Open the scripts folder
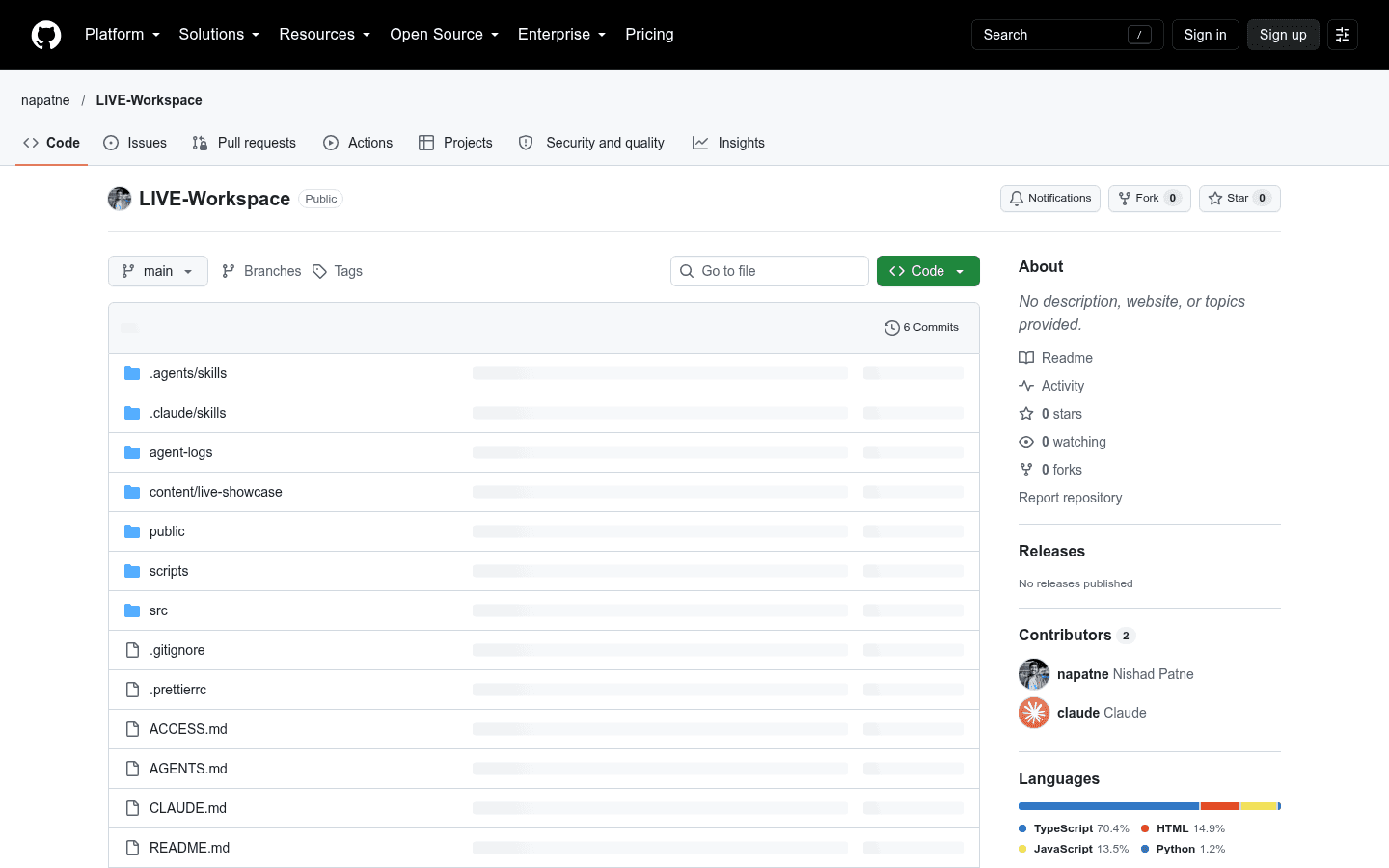1389x868 pixels. pos(169,571)
